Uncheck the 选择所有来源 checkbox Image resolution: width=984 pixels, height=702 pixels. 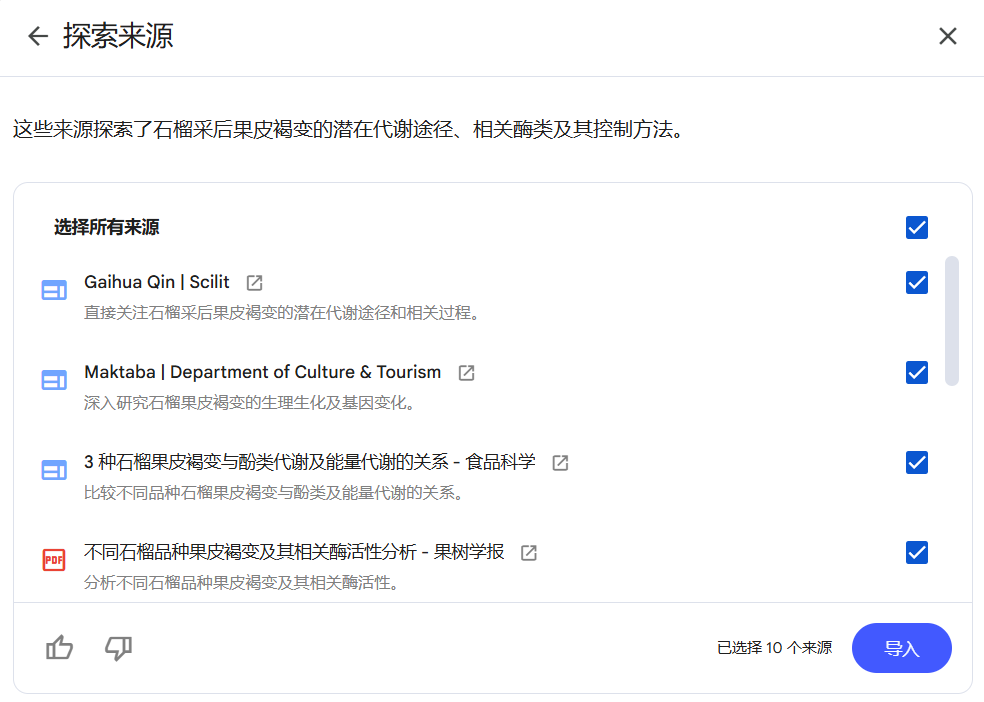click(917, 227)
